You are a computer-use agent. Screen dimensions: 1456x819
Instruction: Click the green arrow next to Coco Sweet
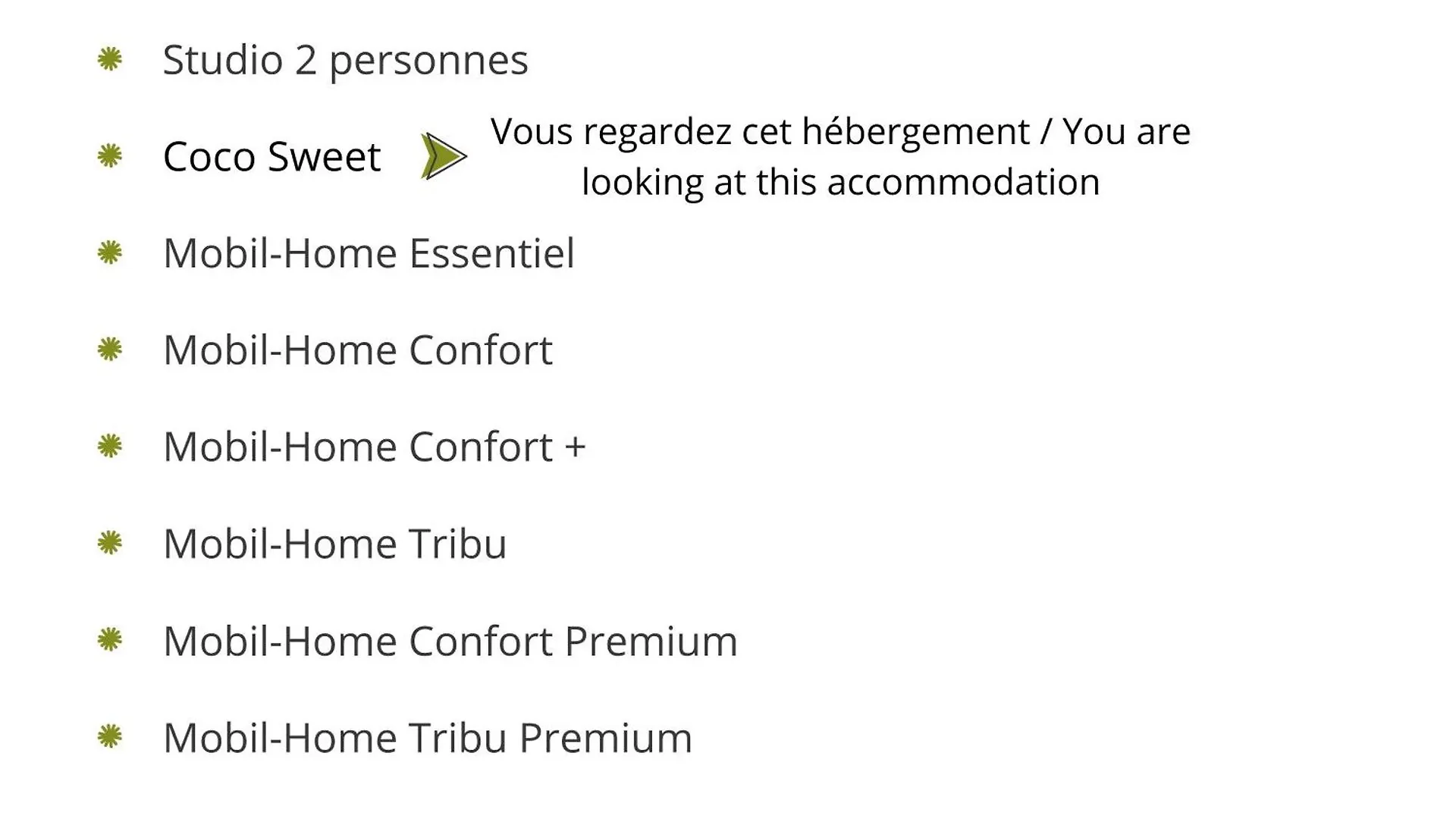[444, 156]
